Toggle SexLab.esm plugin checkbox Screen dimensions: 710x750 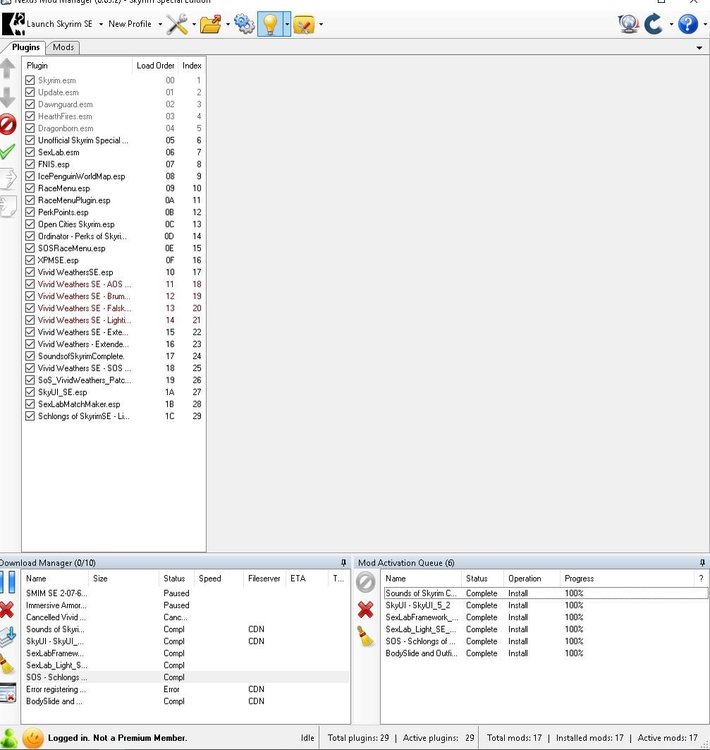point(30,152)
